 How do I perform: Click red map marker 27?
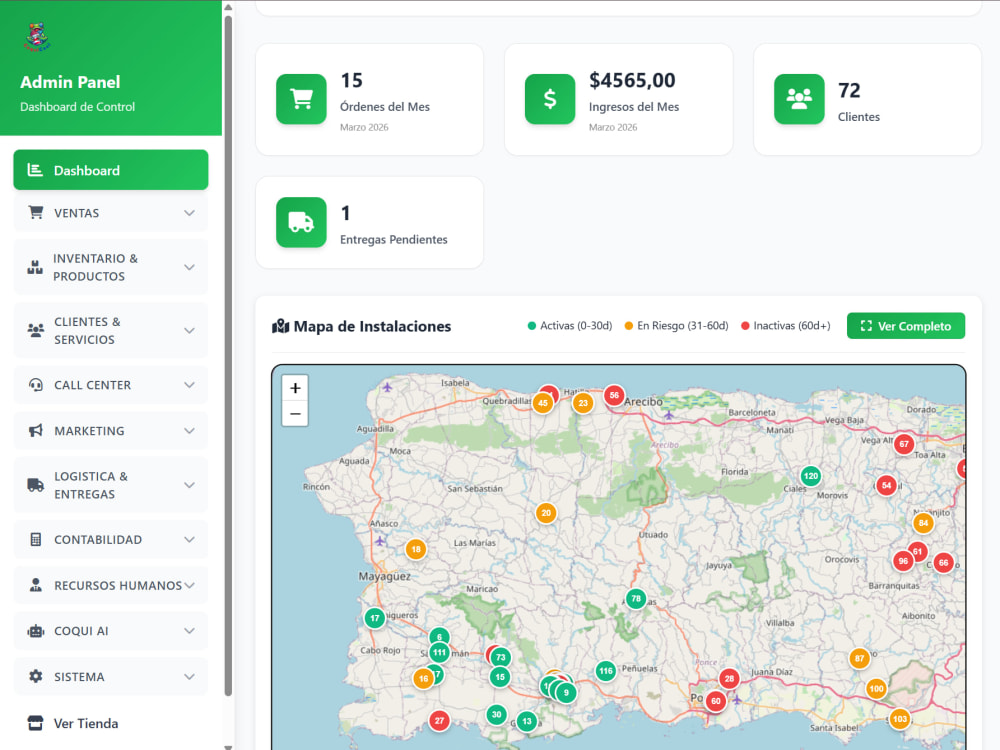pyautogui.click(x=439, y=721)
